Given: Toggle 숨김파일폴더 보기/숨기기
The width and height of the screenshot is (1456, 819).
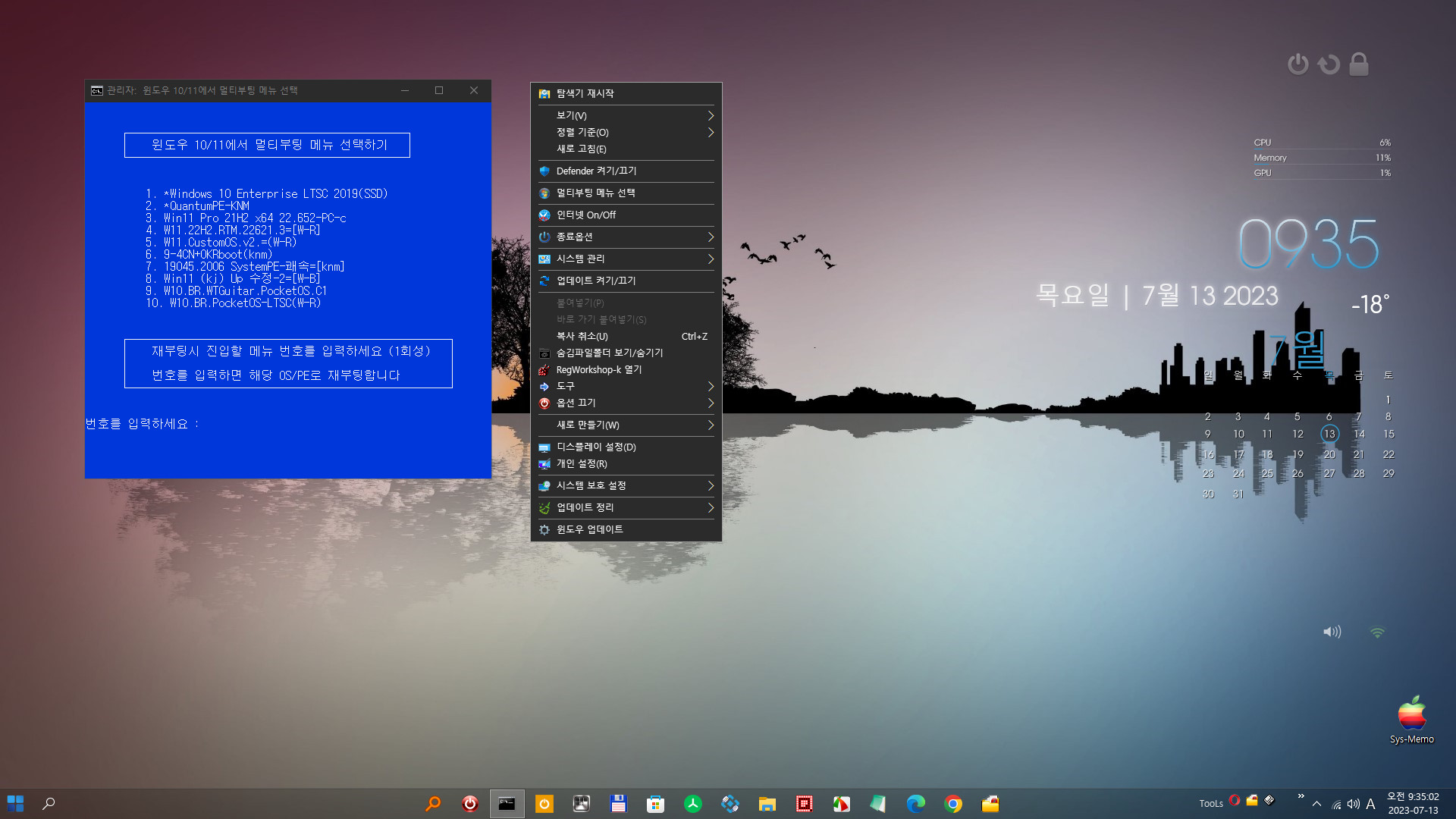Looking at the screenshot, I should coord(626,353).
